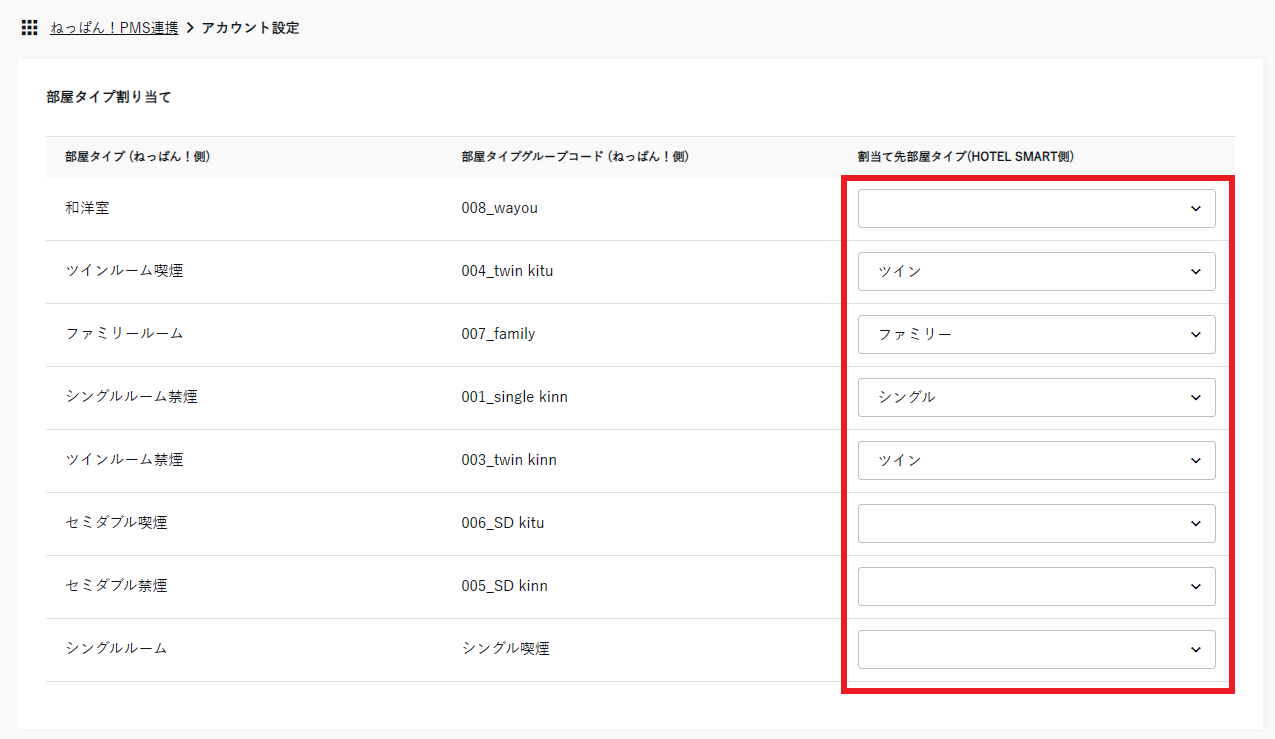Click the 割当て先部屋タイプ(HOTEL SMART側) header

click(965, 157)
